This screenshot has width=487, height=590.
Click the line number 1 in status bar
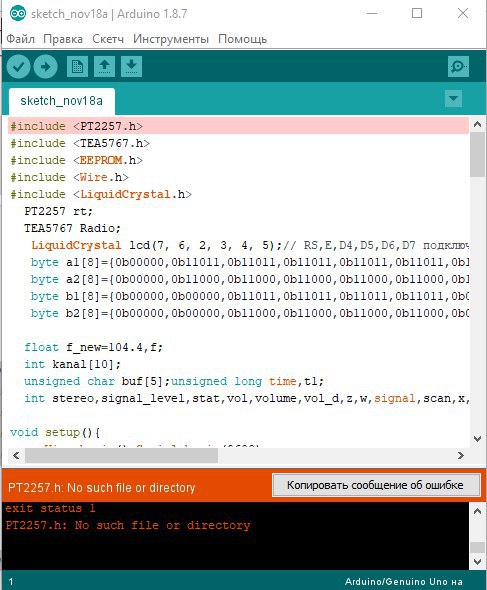11,582
